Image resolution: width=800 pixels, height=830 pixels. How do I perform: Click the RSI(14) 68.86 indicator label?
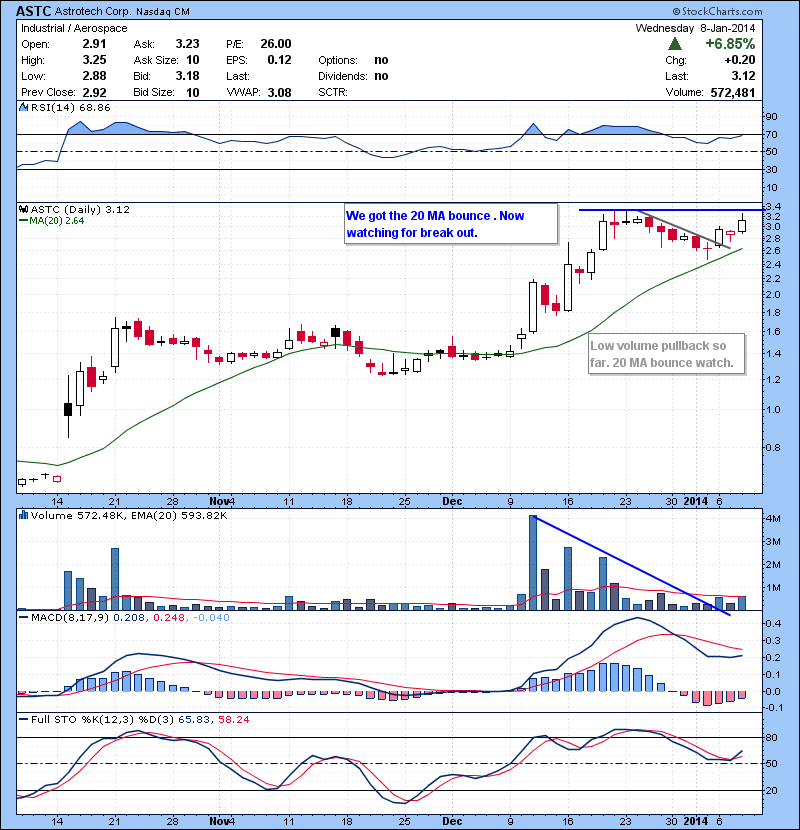pos(70,107)
